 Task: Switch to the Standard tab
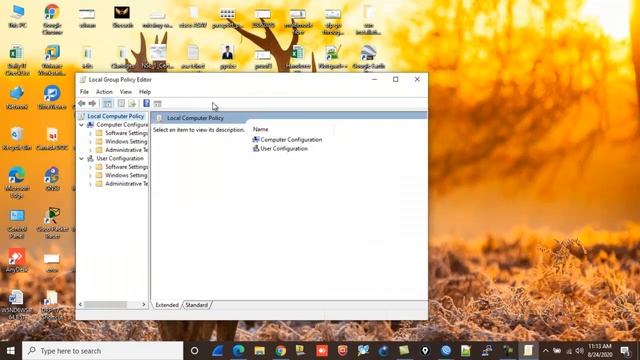coord(197,305)
